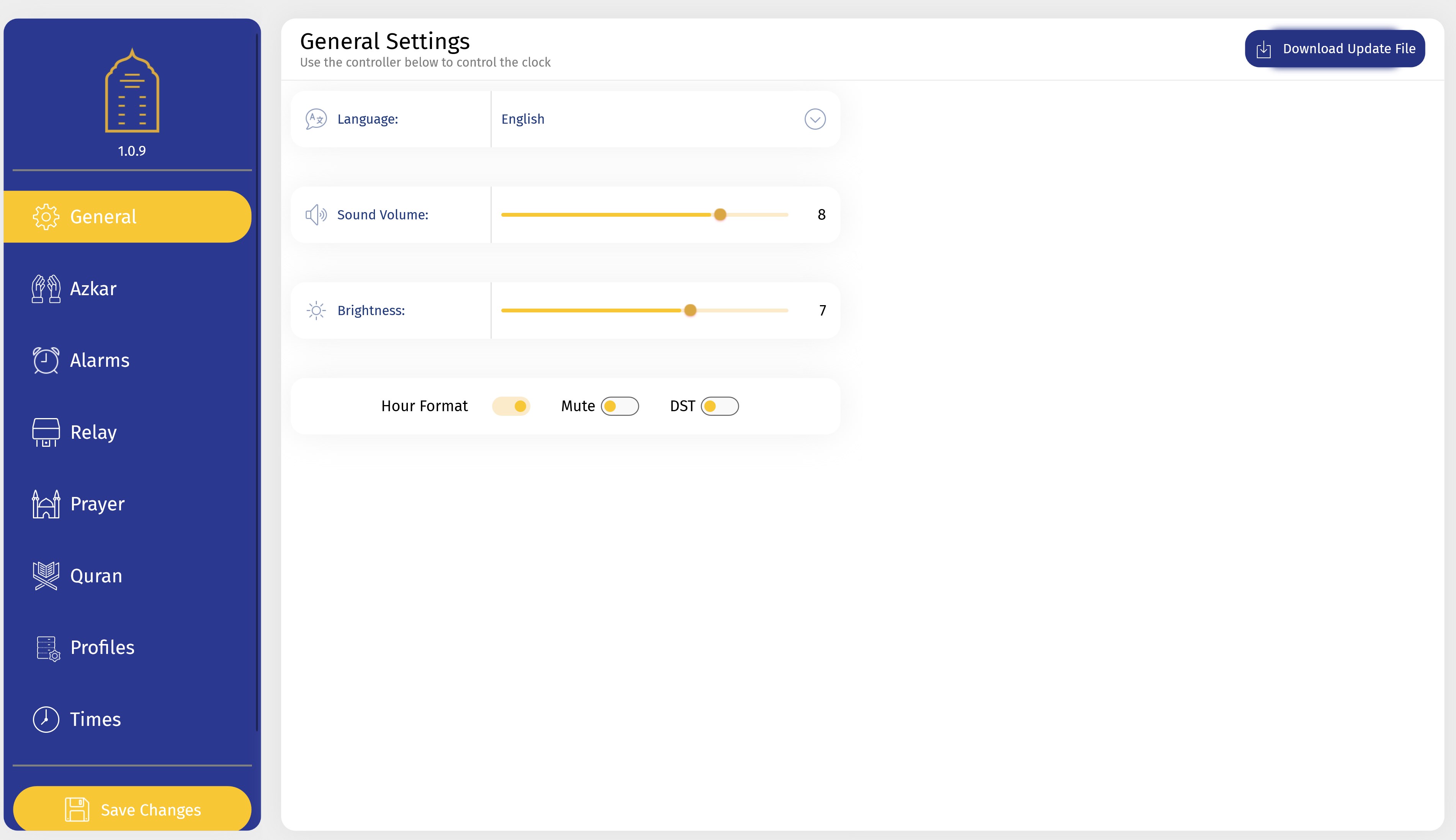
Task: Turn on the DST switch
Action: point(720,406)
